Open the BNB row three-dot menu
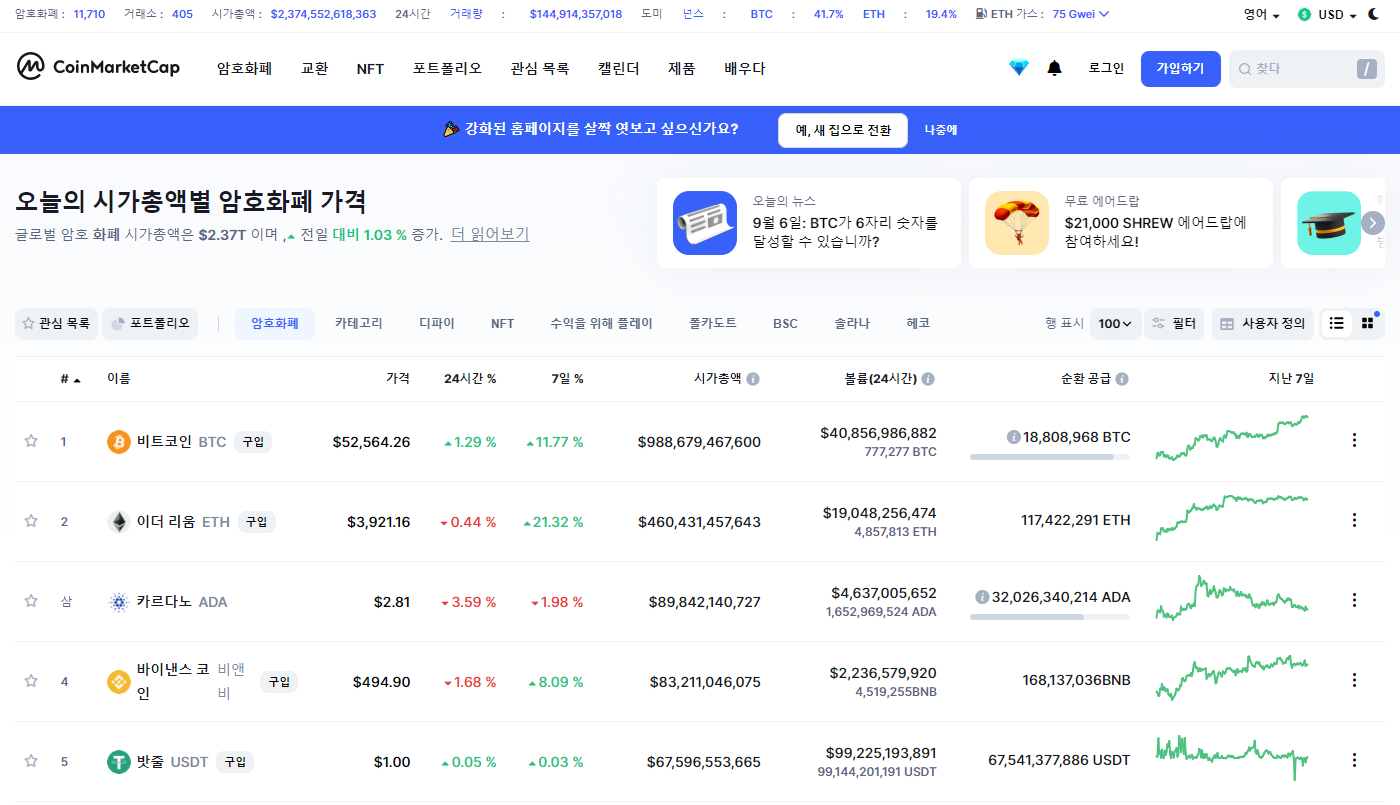This screenshot has width=1400, height=805. coord(1354,680)
